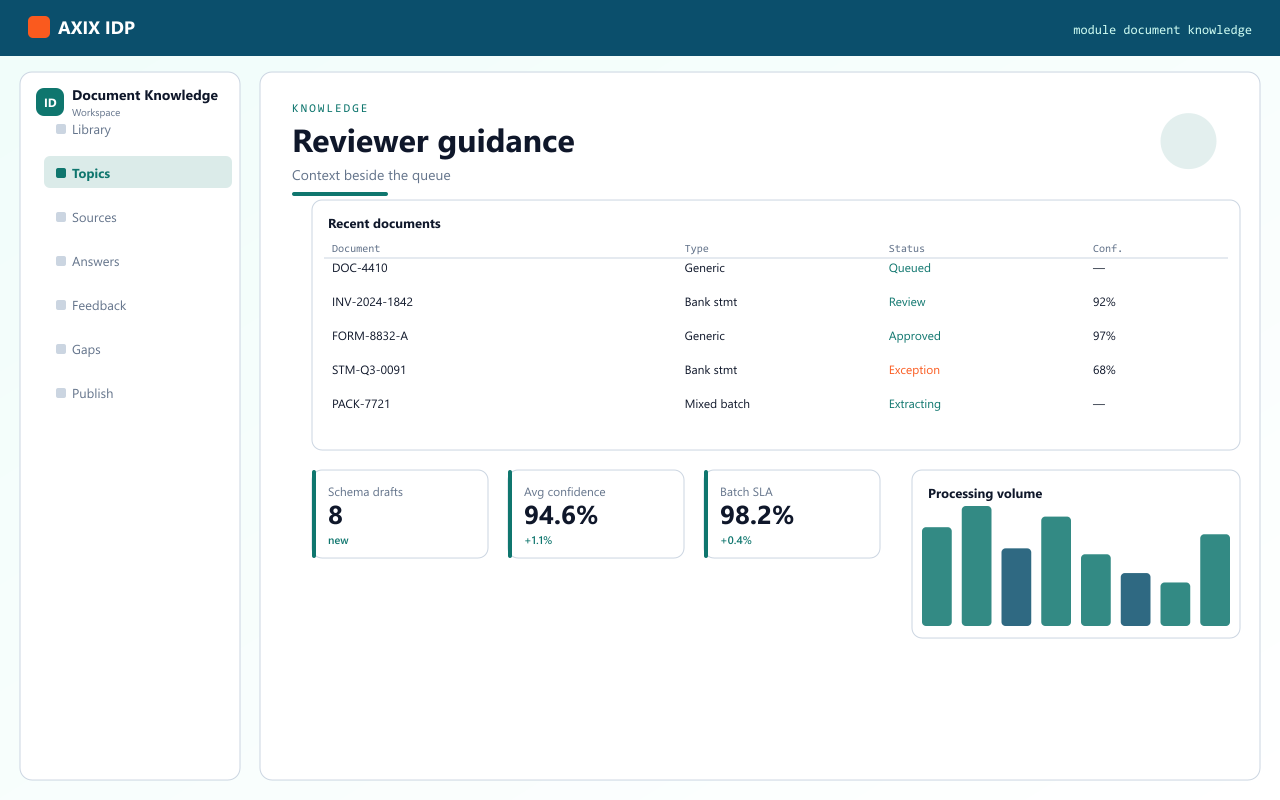
Task: Open document FORM-8832-A
Action: pos(776,336)
